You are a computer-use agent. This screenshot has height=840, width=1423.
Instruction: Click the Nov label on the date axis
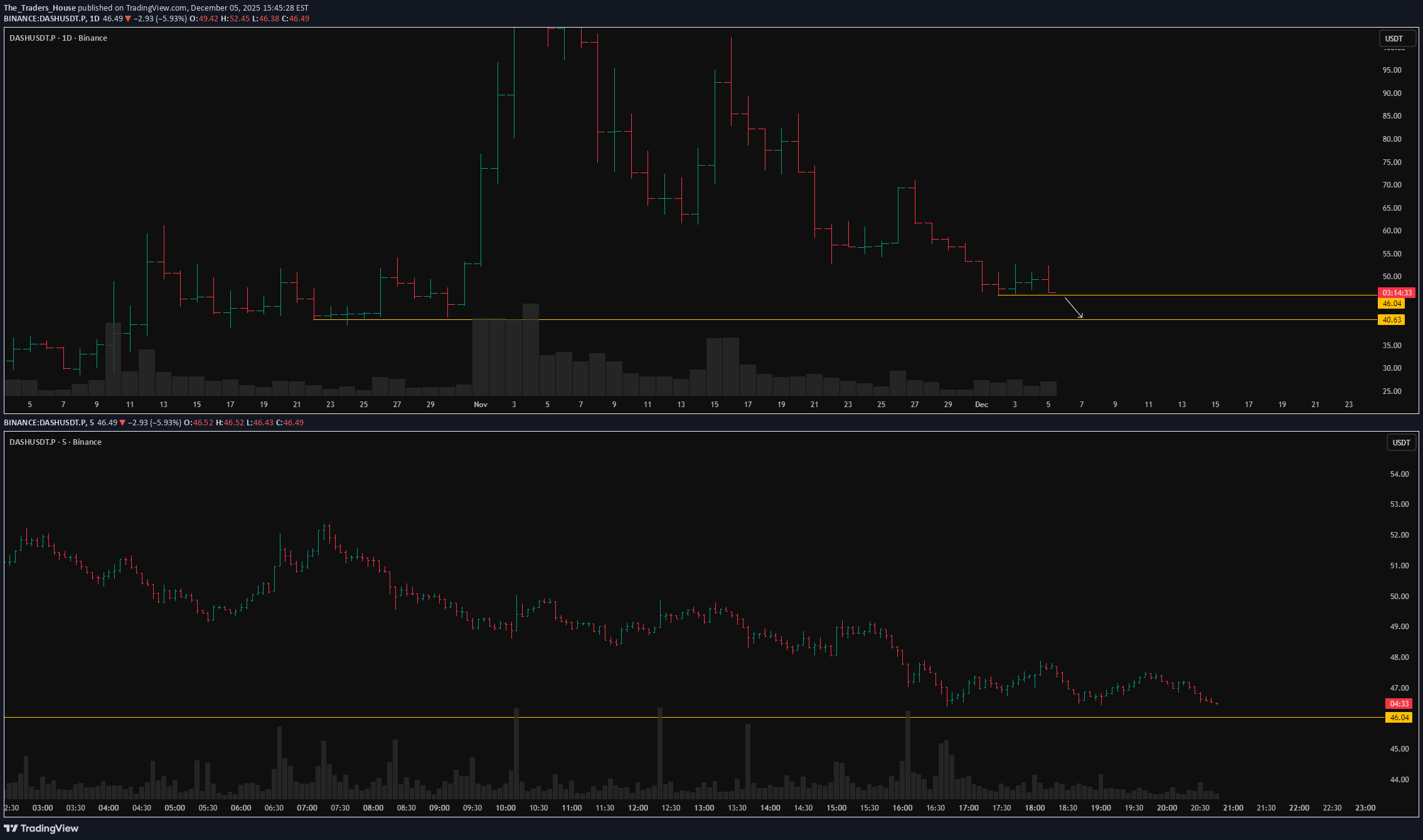[x=481, y=405]
